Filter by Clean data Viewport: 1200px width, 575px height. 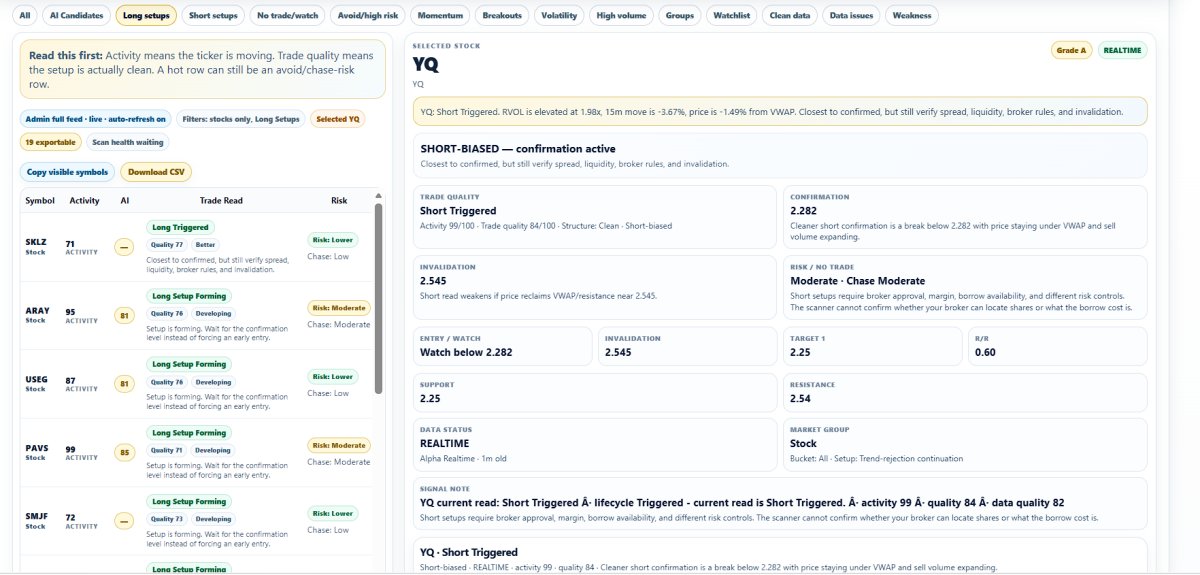pyautogui.click(x=790, y=15)
